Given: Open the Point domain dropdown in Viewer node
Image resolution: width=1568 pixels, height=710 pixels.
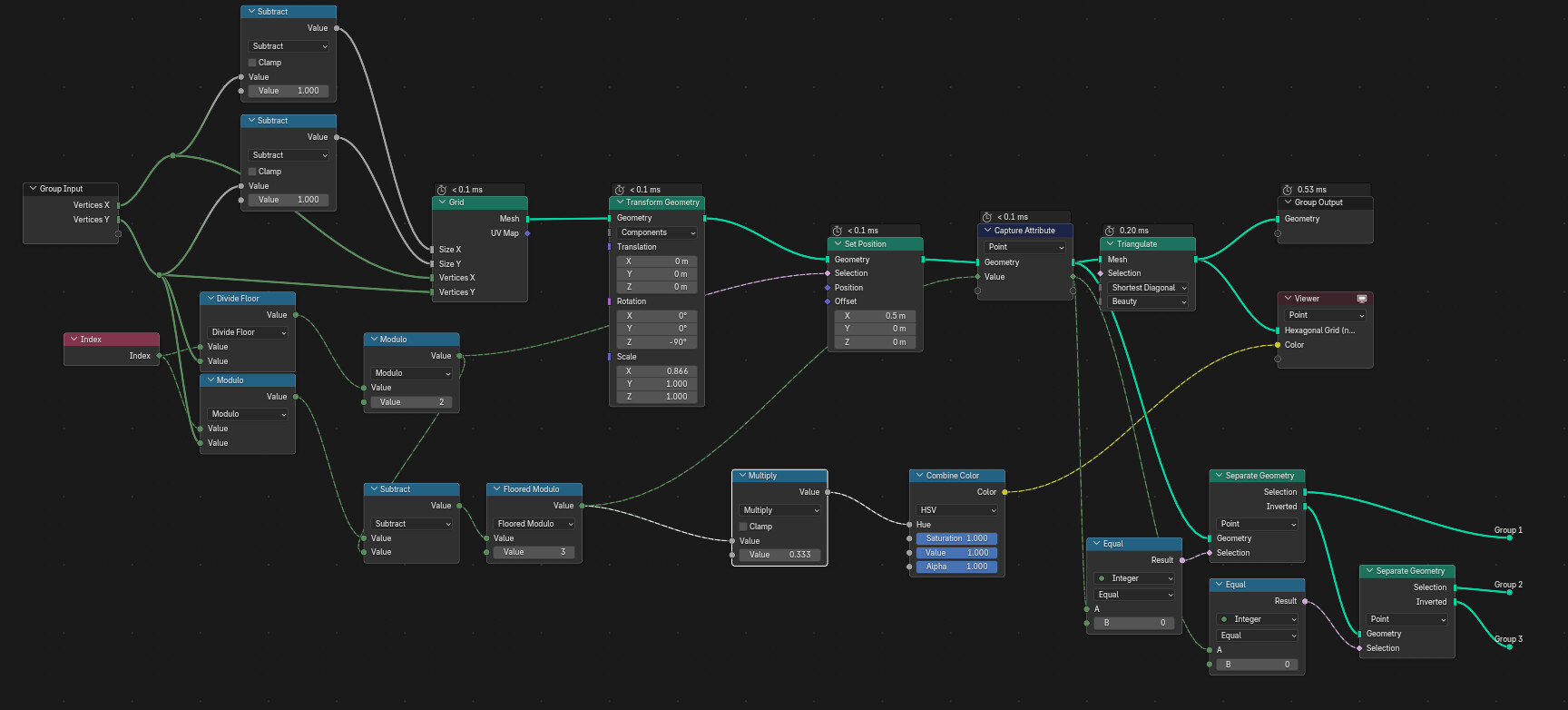Looking at the screenshot, I should [x=1326, y=315].
